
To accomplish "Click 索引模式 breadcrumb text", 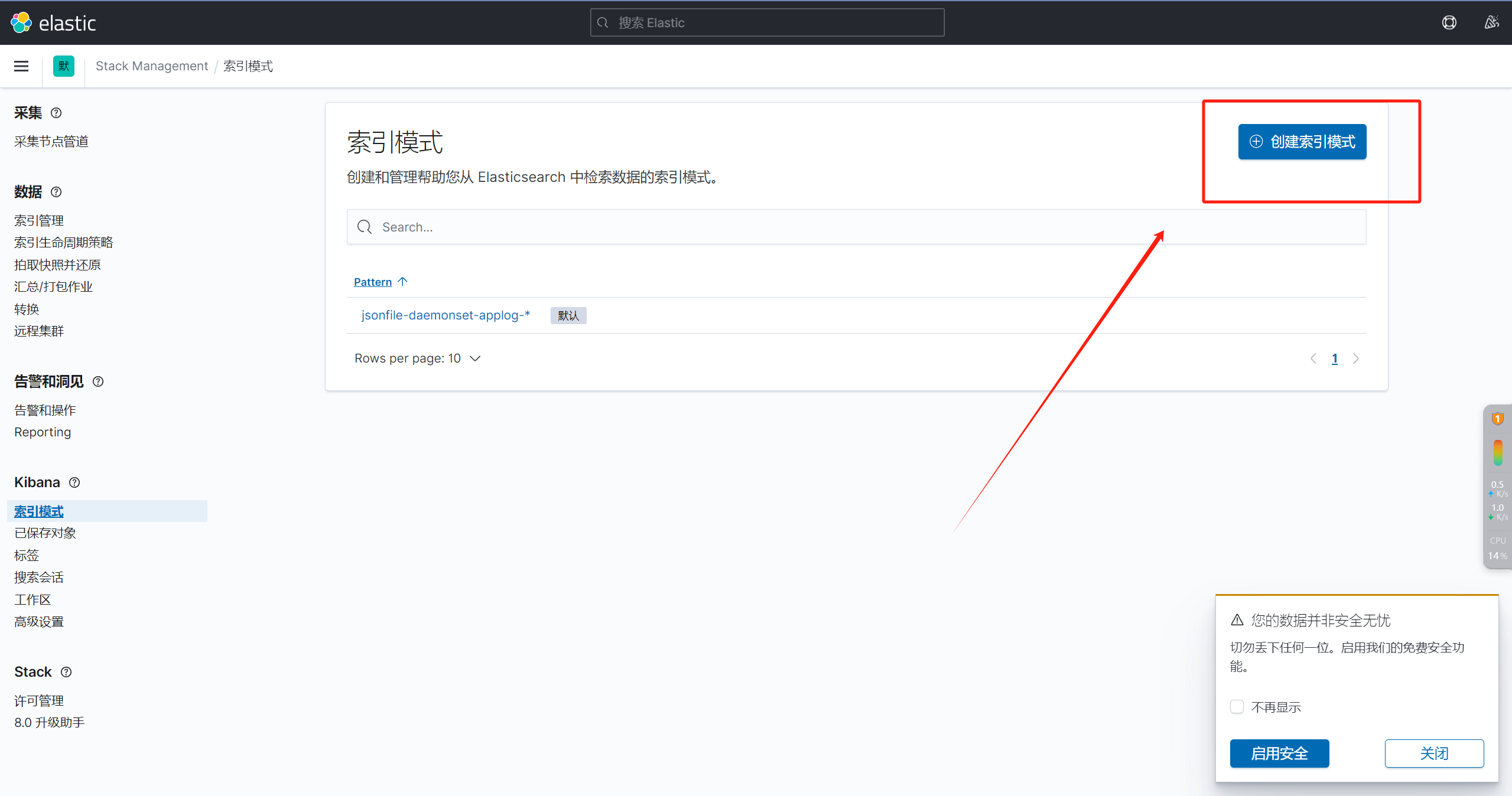I will [248, 66].
